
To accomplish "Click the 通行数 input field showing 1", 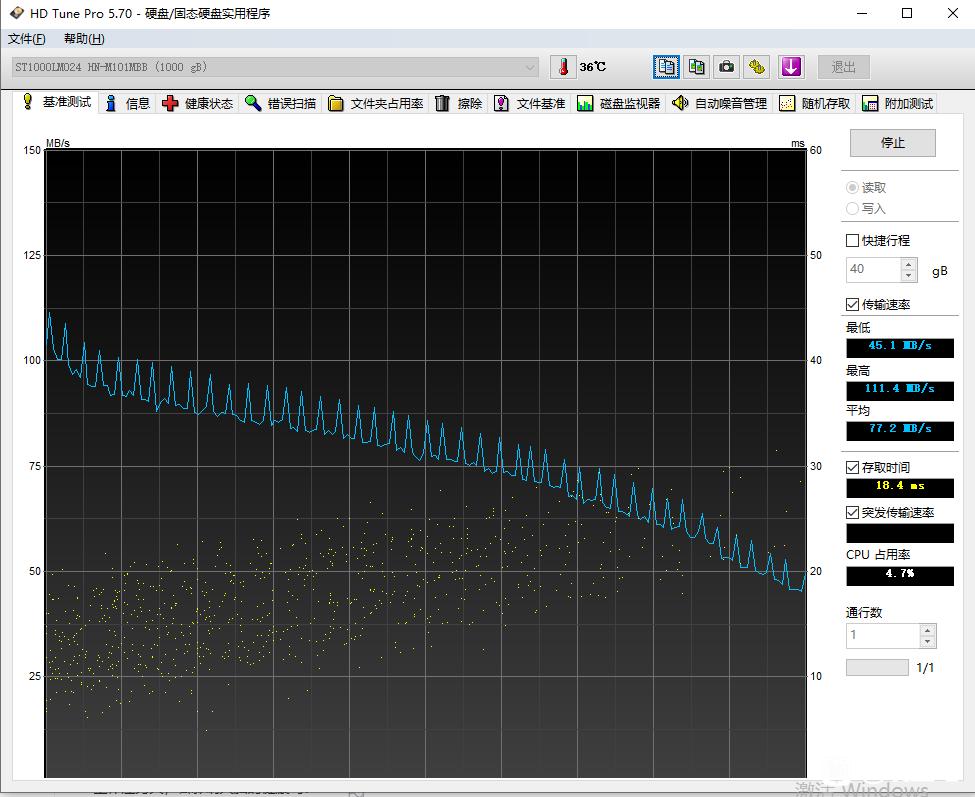I will coord(882,635).
